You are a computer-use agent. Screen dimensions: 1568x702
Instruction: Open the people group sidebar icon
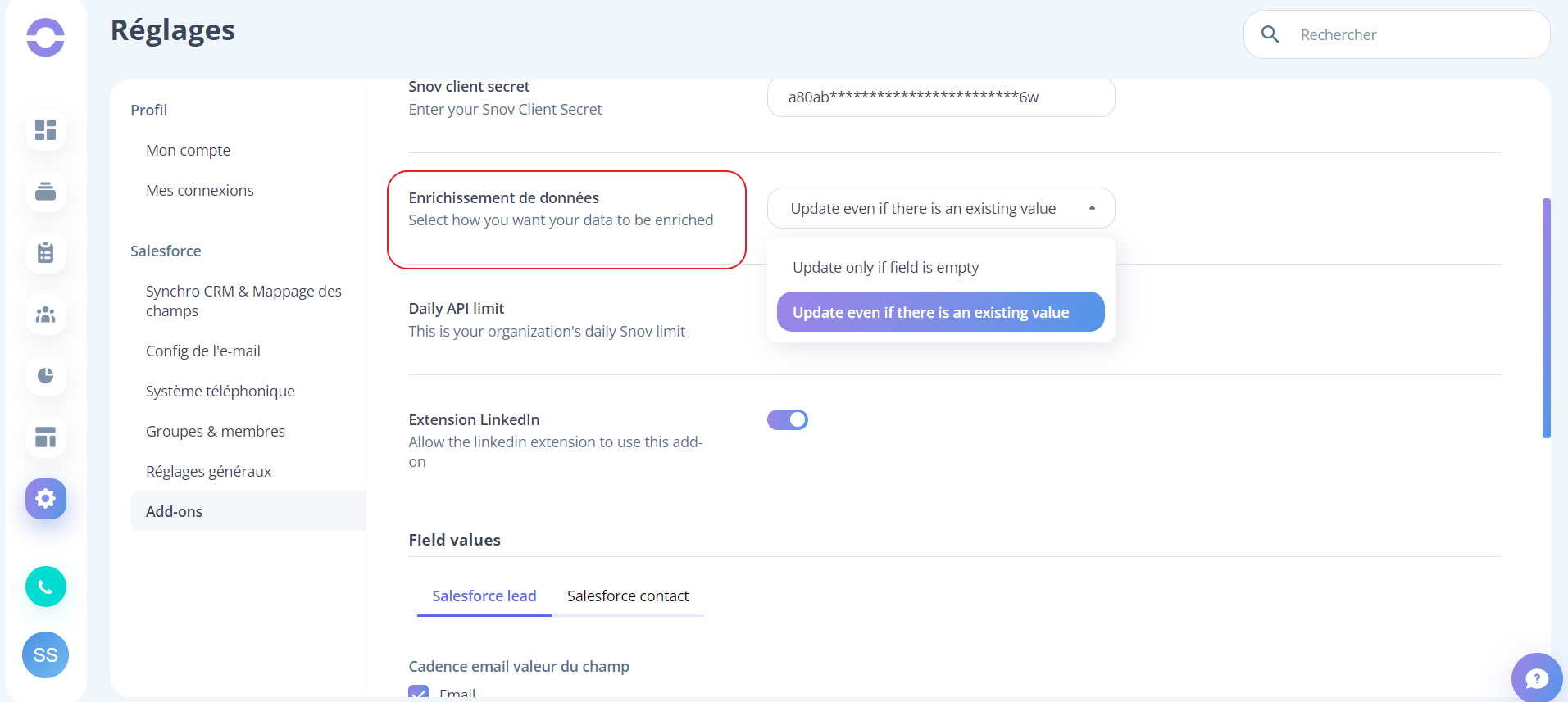[46, 315]
